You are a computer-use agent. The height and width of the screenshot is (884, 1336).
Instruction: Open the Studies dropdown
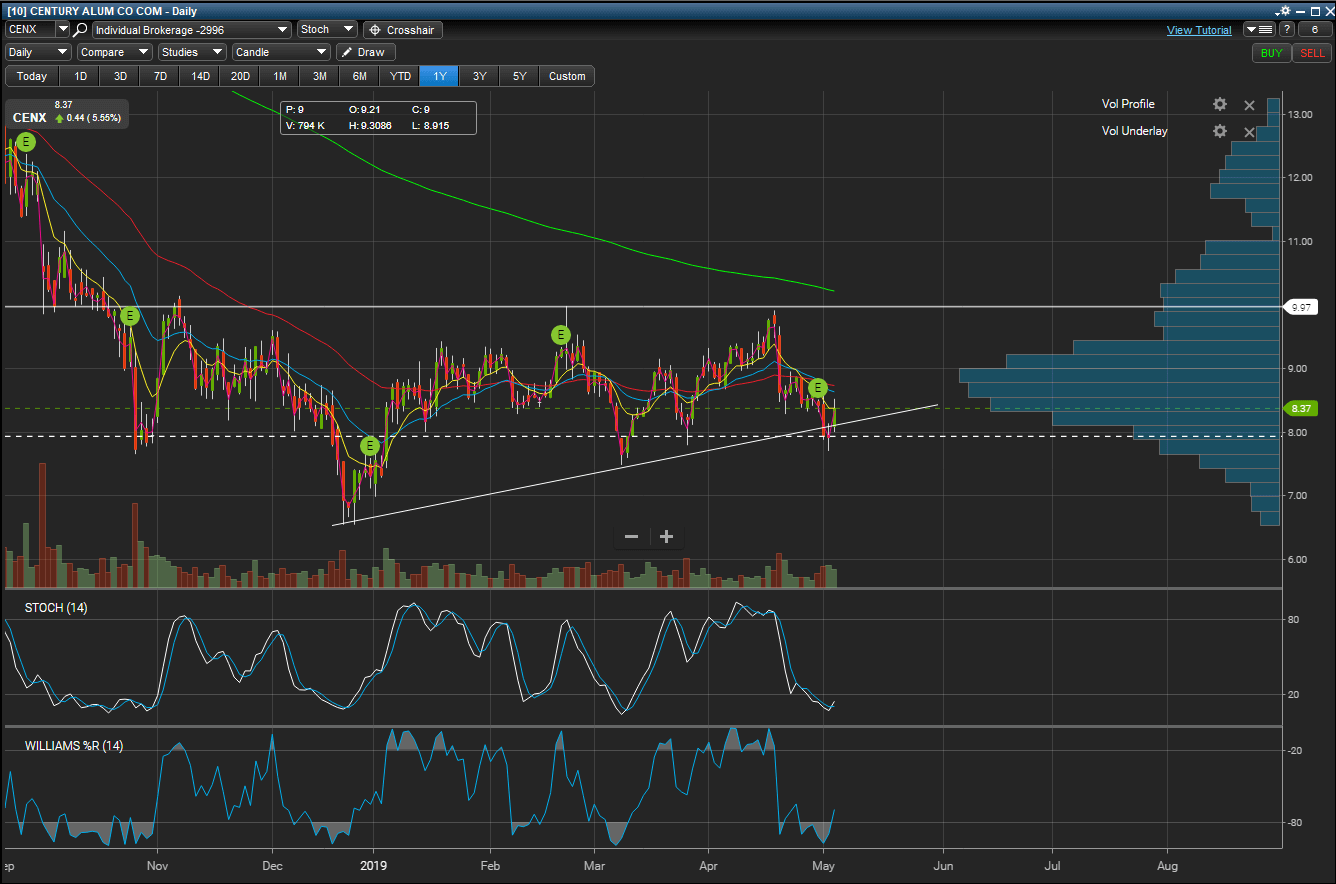point(192,52)
